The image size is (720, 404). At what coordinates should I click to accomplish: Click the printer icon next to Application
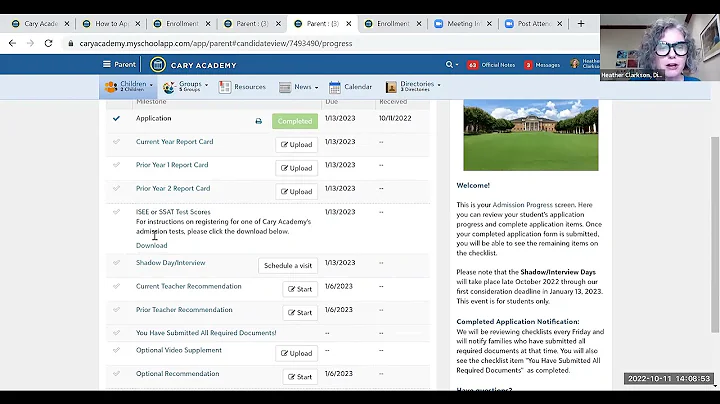[259, 121]
